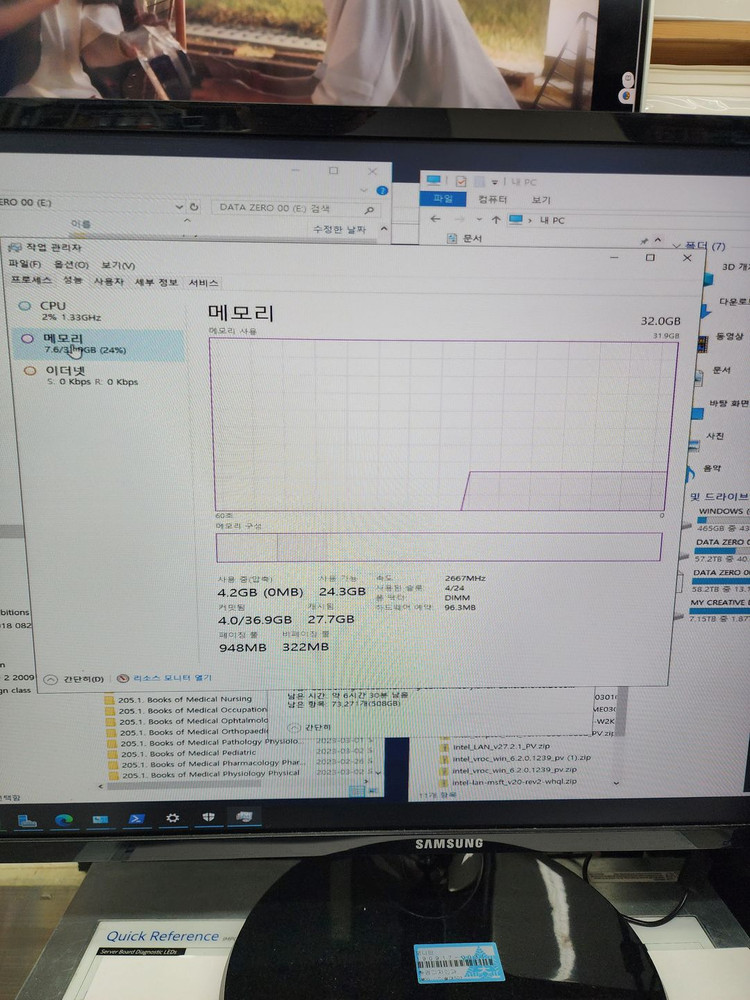Click 간단히(D) in Task Manager
The height and width of the screenshot is (1000, 750).
[x=75, y=679]
